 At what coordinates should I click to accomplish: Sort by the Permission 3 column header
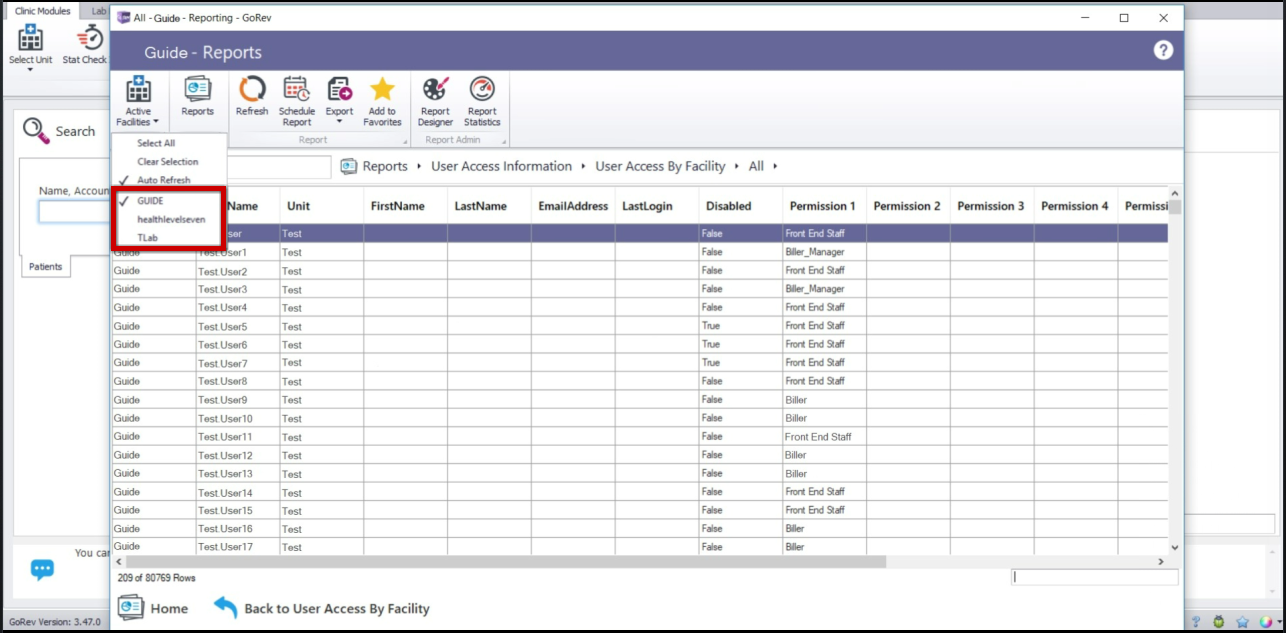tap(992, 206)
